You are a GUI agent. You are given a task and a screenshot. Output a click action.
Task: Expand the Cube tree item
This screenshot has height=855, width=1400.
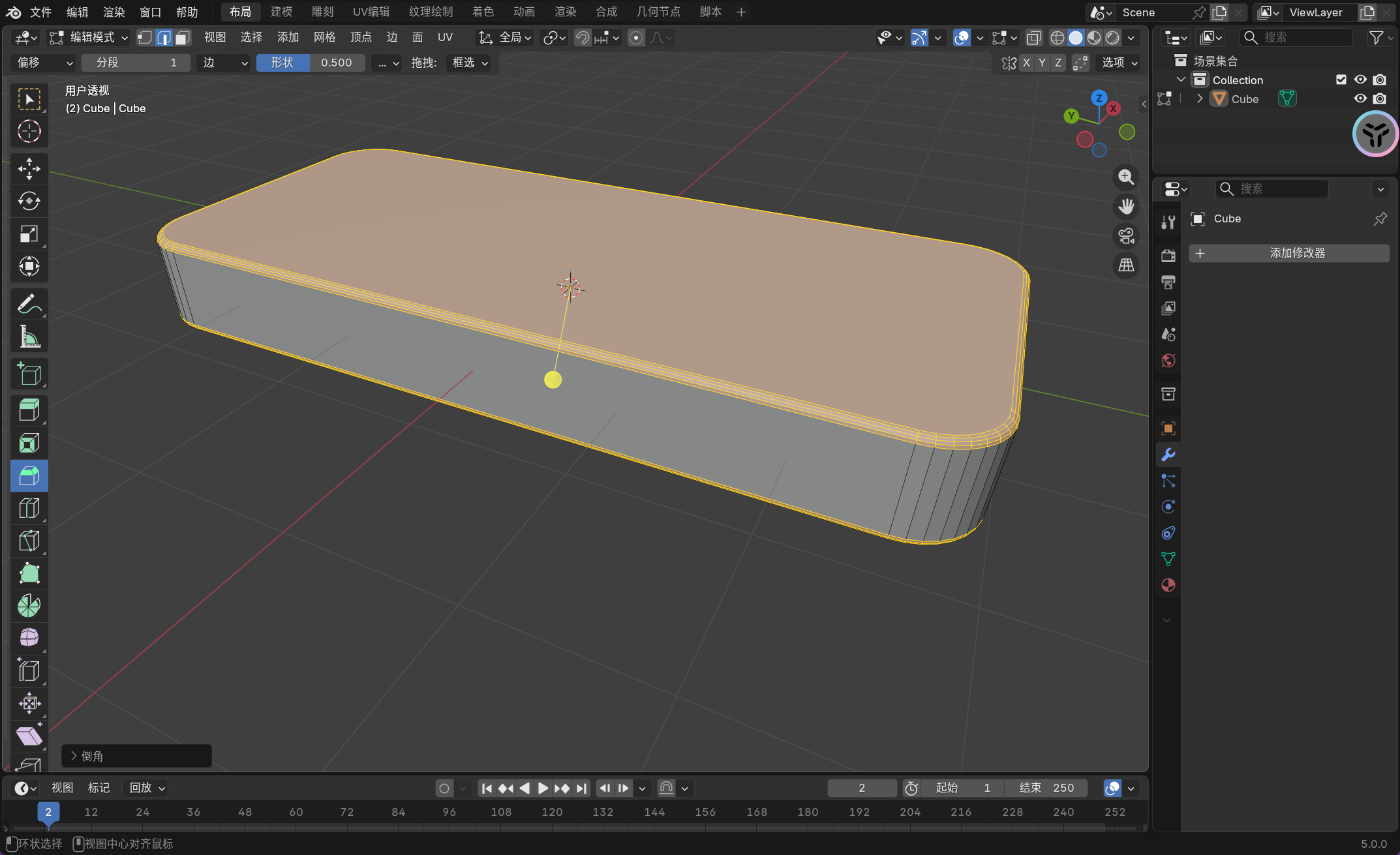1199,98
